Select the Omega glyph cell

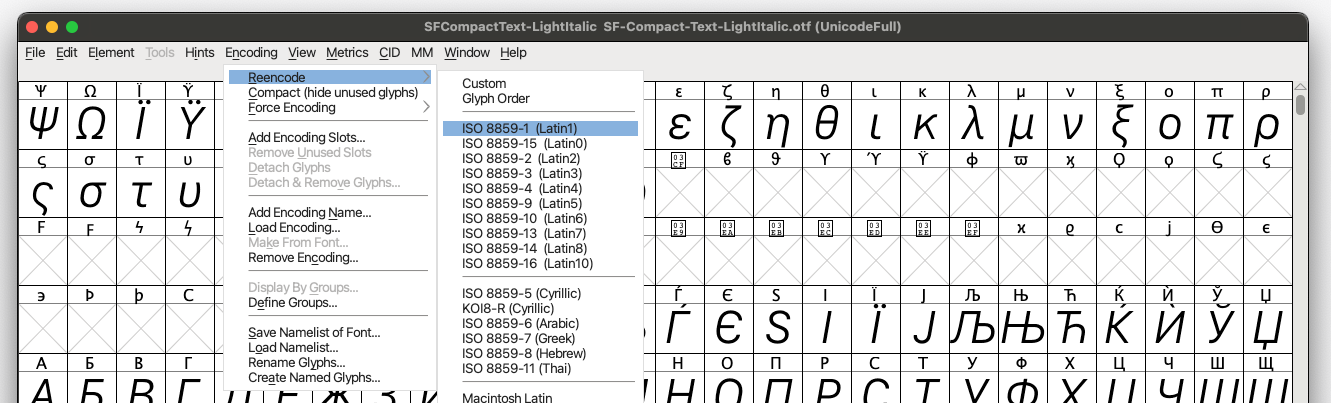[x=92, y=125]
